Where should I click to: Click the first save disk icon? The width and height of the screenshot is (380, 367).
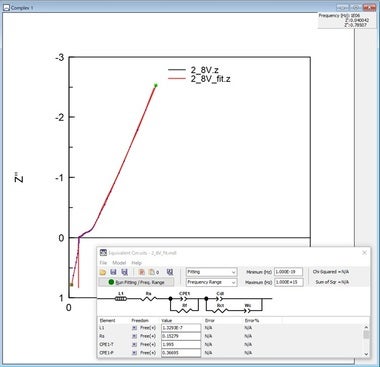[113, 272]
